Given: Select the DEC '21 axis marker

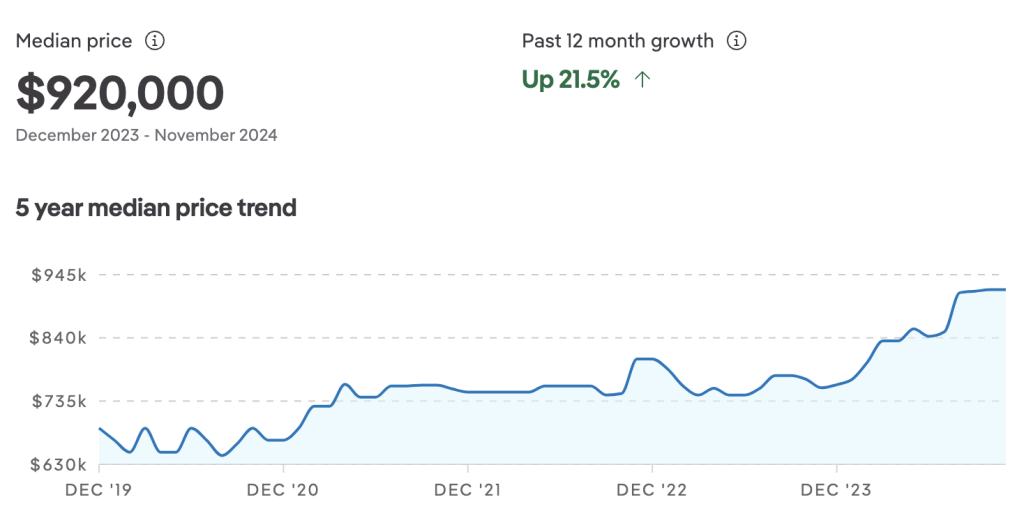Looking at the screenshot, I should (x=467, y=490).
